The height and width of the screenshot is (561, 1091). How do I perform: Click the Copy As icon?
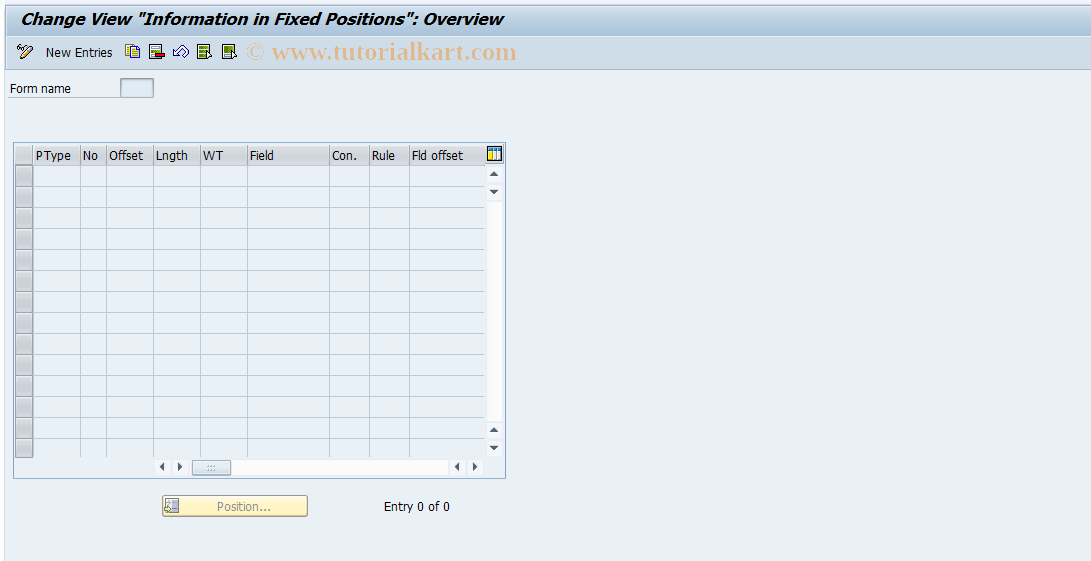click(132, 52)
